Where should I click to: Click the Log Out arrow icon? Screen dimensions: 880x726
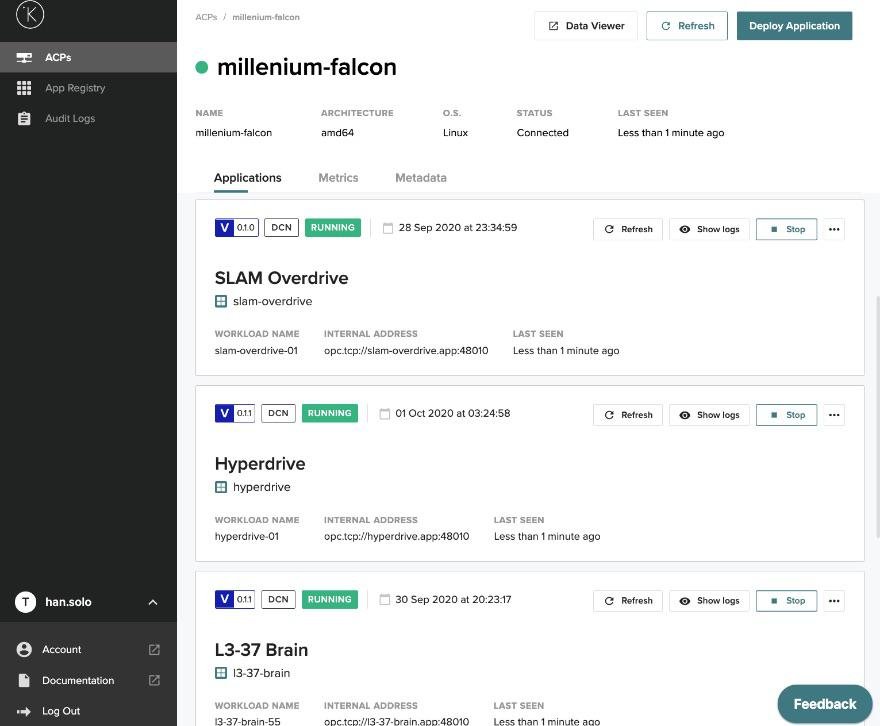24,711
